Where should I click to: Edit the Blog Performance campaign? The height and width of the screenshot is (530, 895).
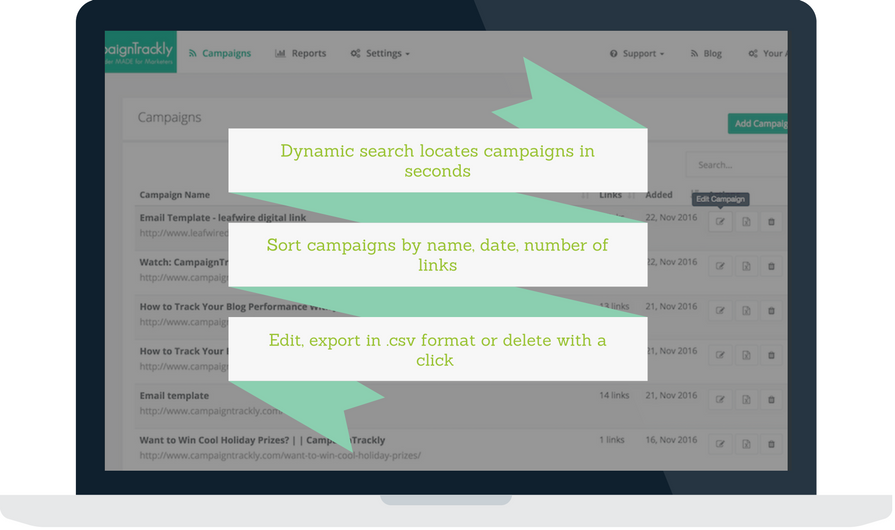pos(720,310)
